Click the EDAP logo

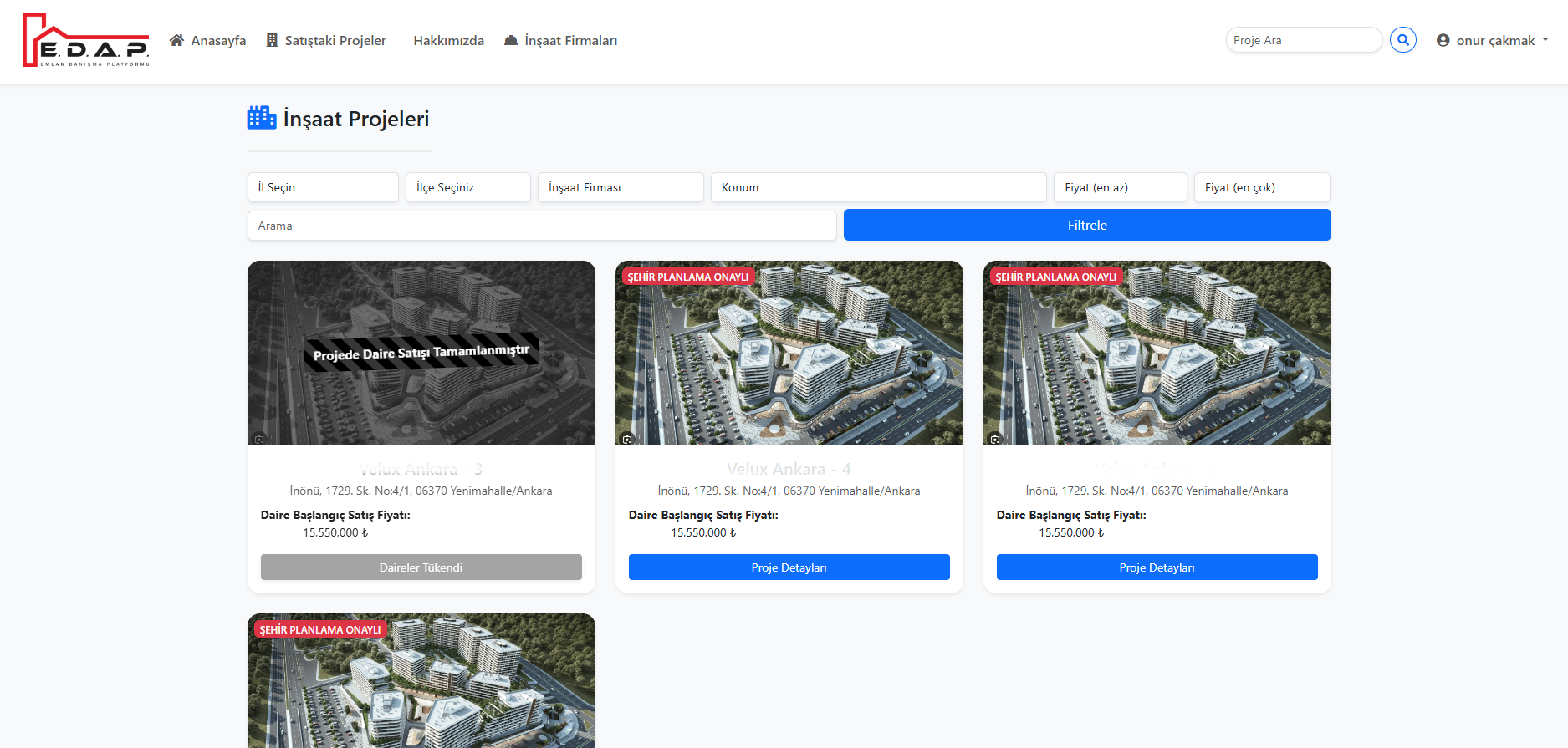pos(85,40)
